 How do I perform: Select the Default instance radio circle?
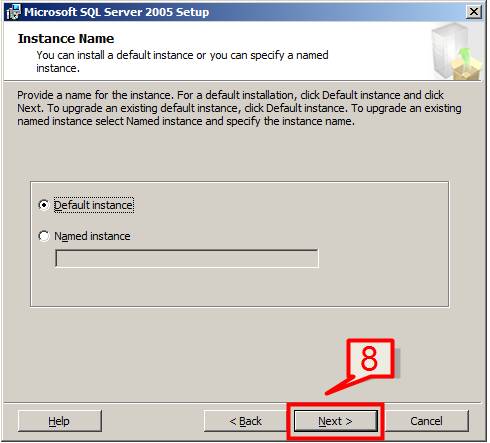44,205
